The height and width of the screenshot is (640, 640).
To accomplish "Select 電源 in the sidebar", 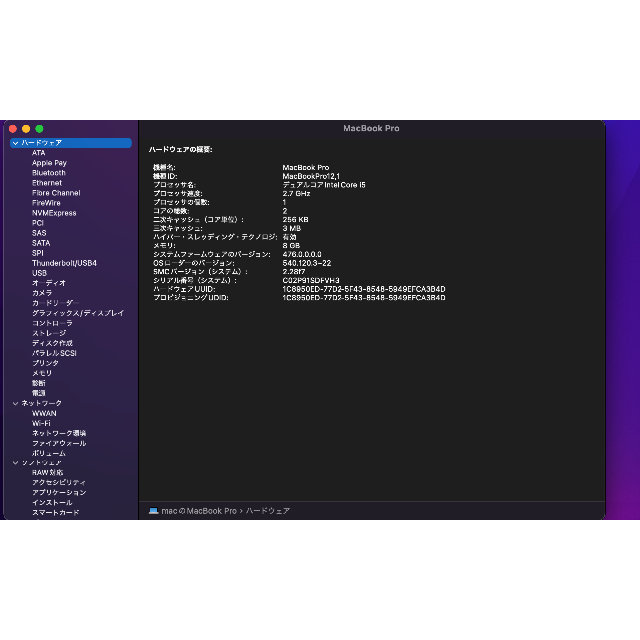I will (x=39, y=393).
